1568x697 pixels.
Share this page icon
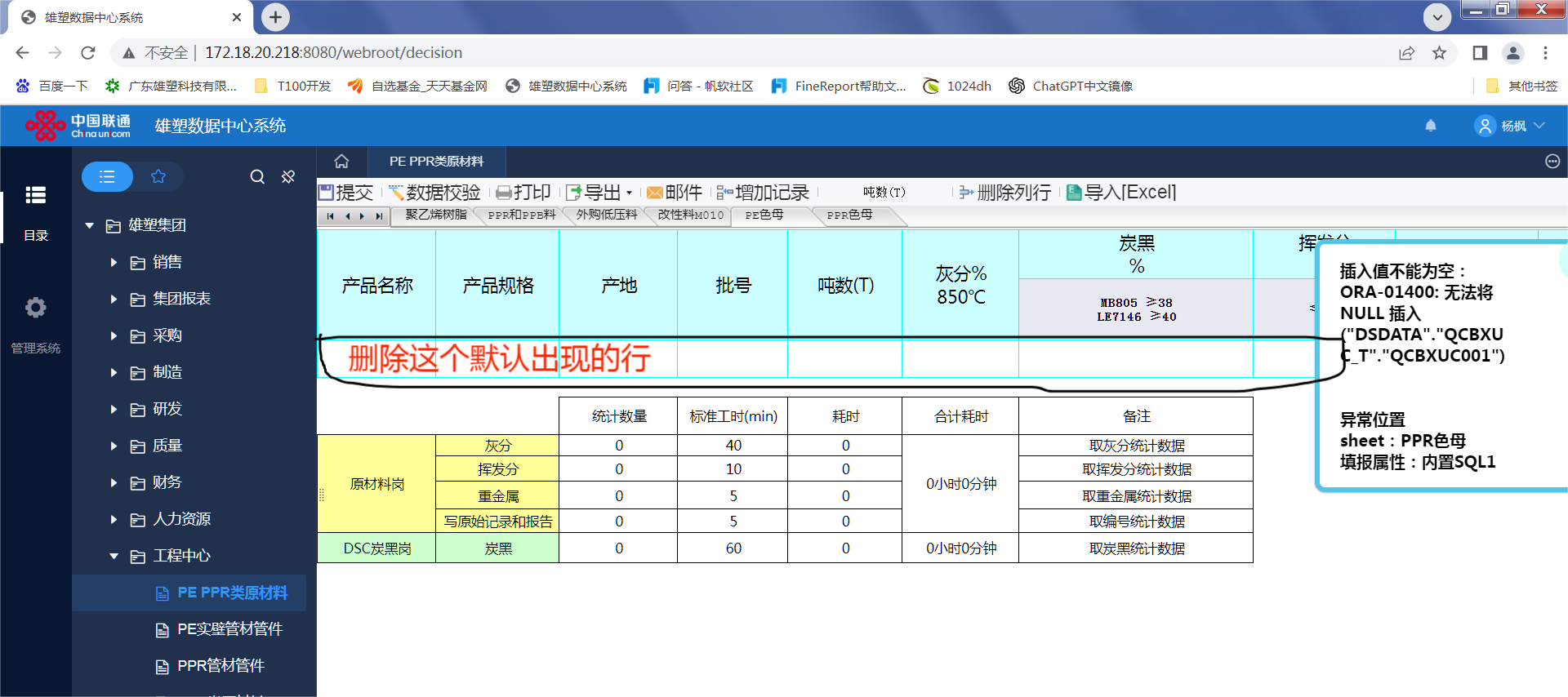pyautogui.click(x=1406, y=52)
